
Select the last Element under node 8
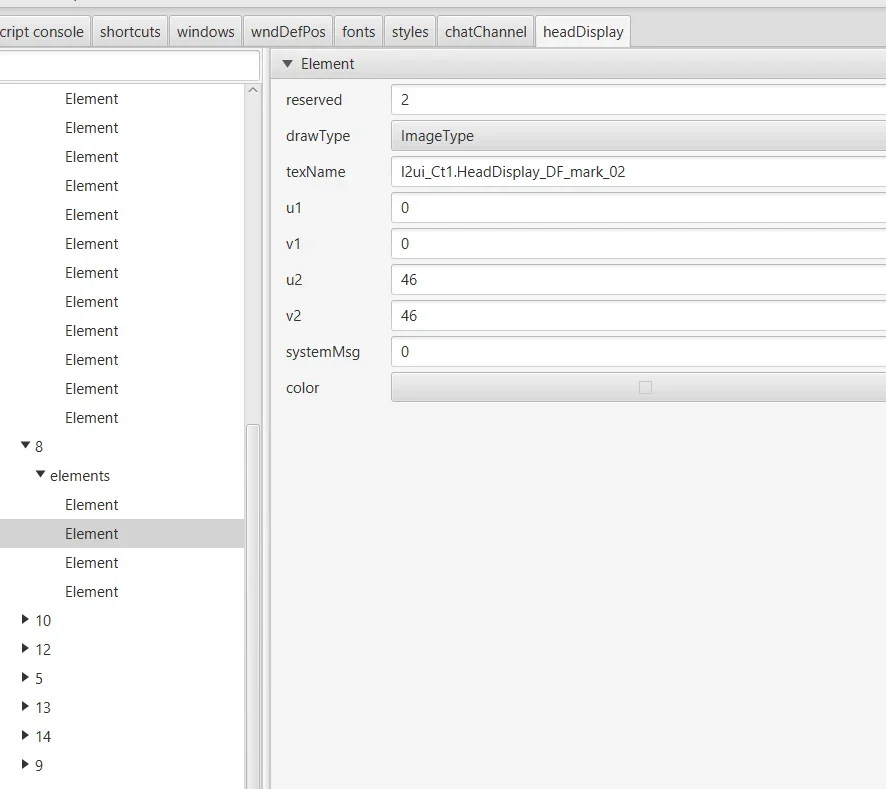point(122,592)
